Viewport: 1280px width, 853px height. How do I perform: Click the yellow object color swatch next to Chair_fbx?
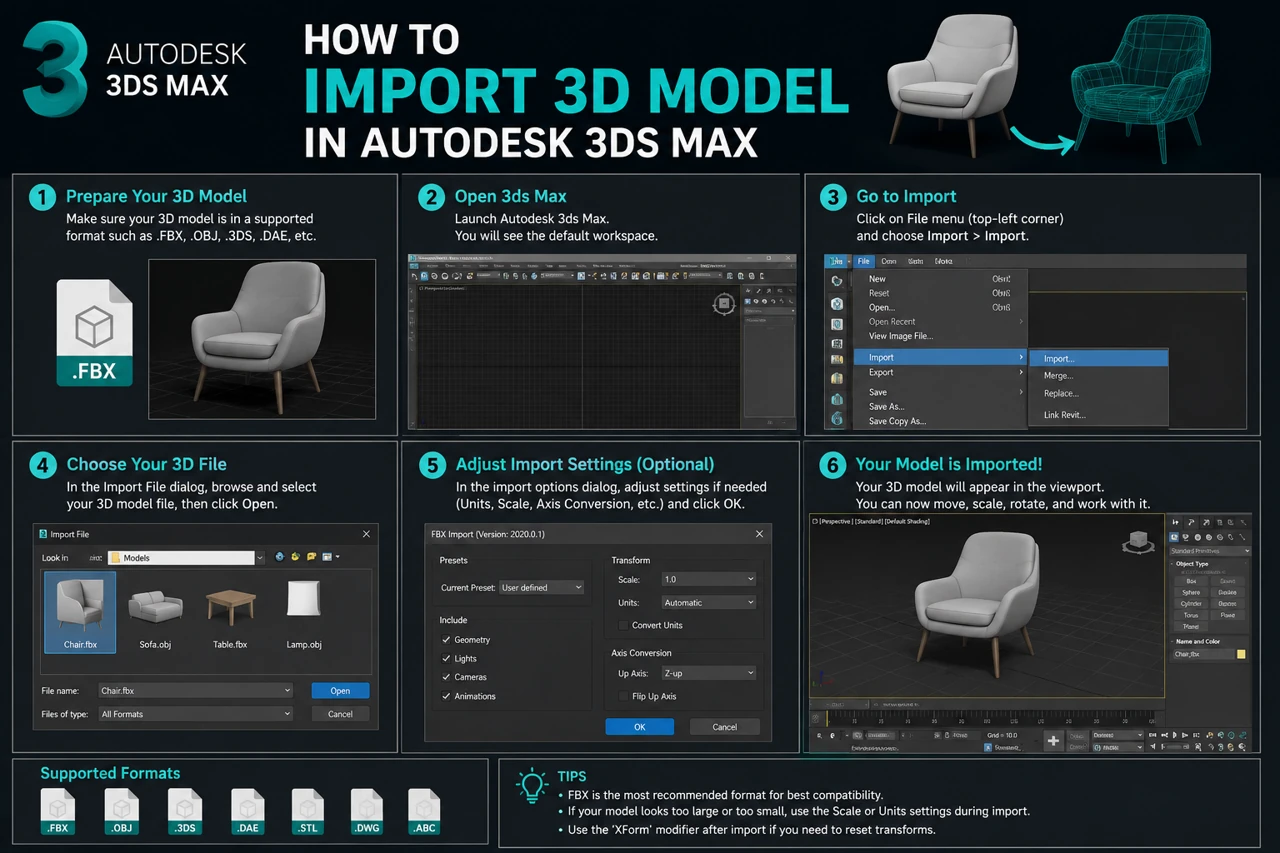point(1241,654)
